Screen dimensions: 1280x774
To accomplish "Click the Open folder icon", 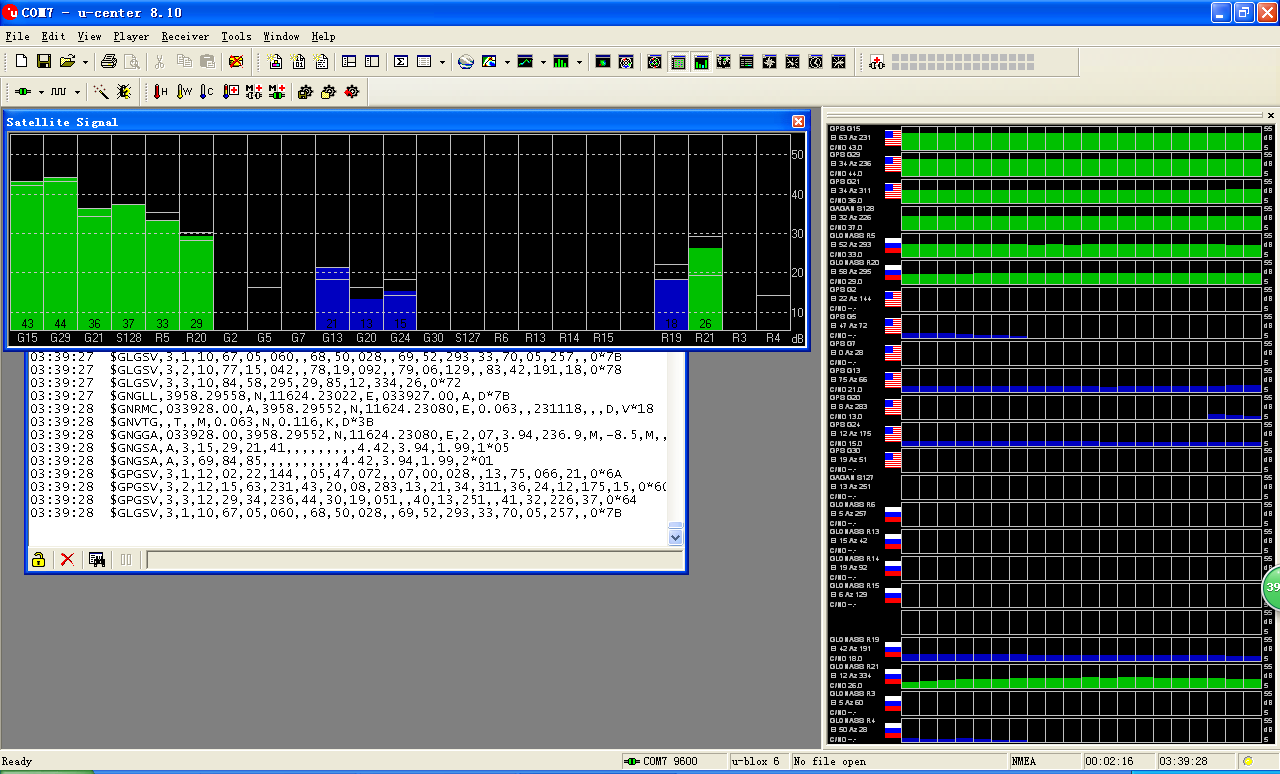I will point(68,62).
